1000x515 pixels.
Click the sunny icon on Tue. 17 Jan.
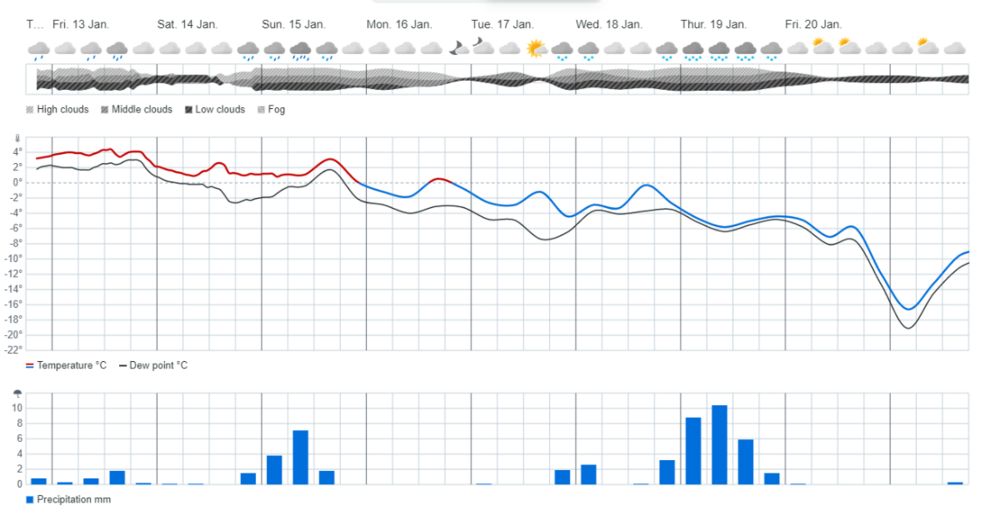536,48
